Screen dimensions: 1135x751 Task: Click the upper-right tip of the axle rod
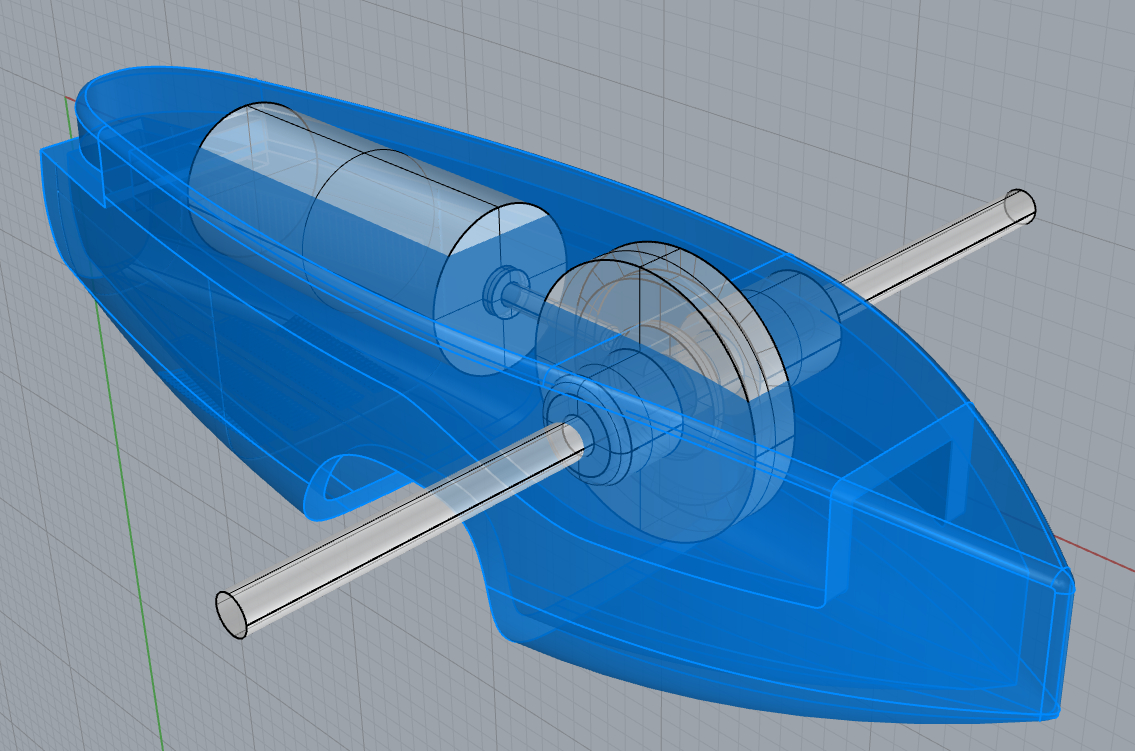(1021, 205)
